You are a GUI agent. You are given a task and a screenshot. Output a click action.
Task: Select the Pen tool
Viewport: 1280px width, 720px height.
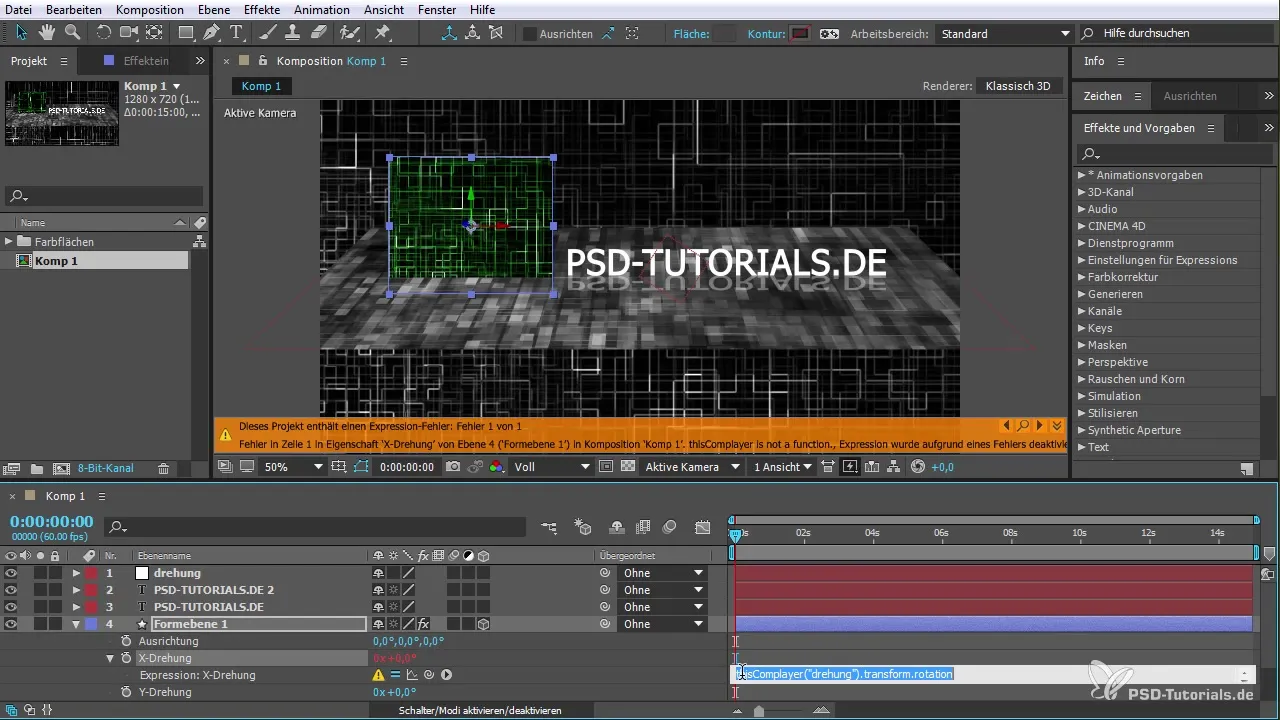(211, 33)
